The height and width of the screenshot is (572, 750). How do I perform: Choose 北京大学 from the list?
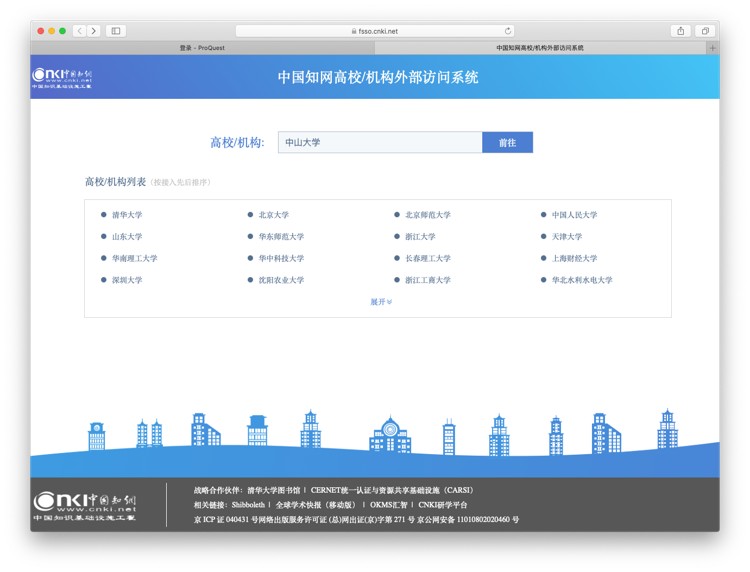tap(274, 215)
